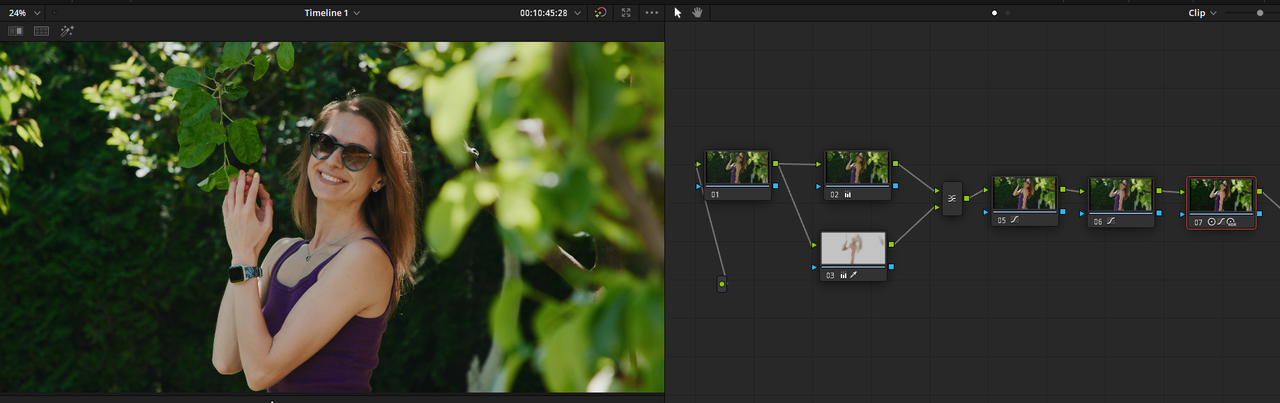
Task: Click node 02 blue key output square
Action: [x=895, y=186]
